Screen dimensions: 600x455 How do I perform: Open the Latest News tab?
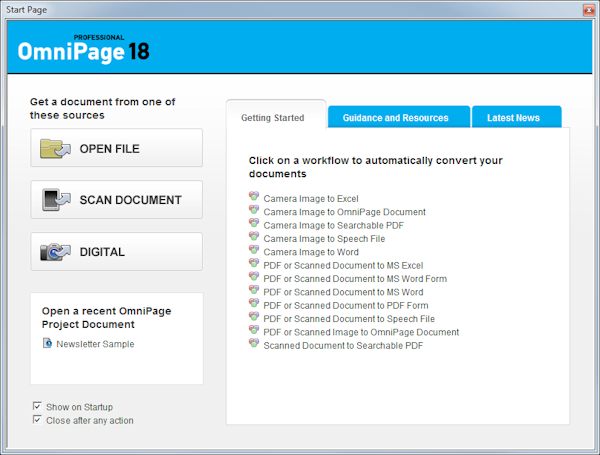[x=513, y=118]
